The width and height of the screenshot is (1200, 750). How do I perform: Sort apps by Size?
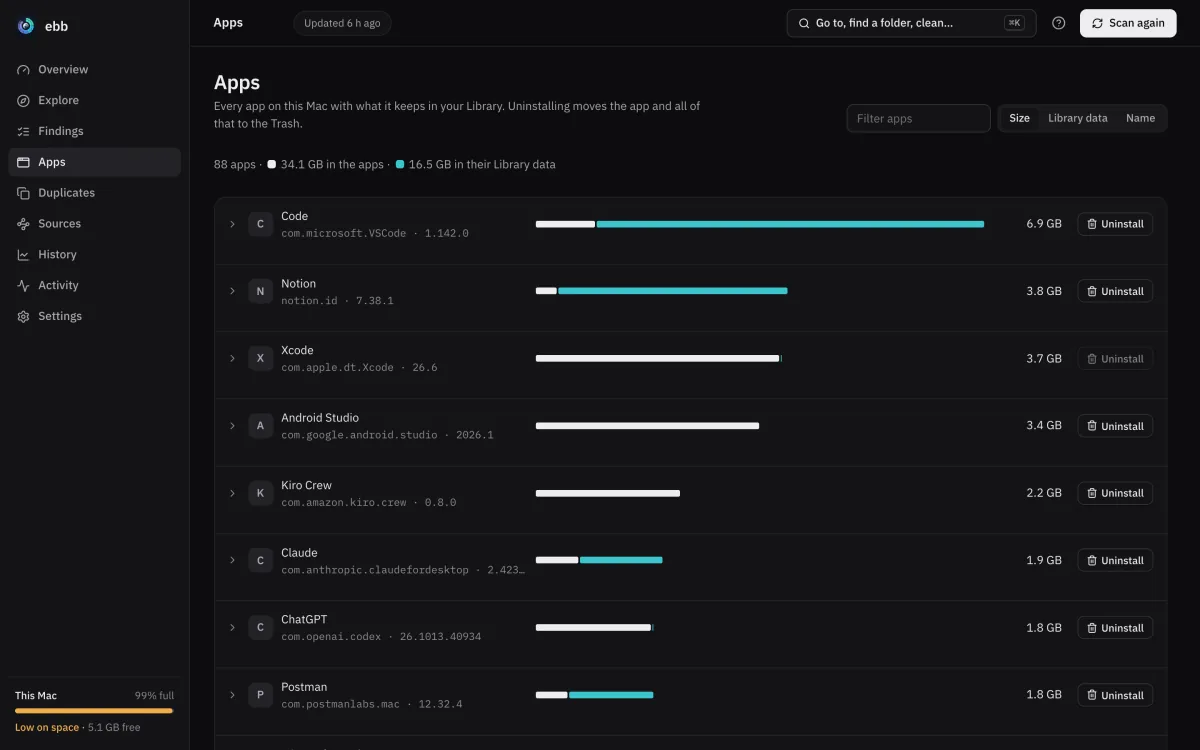[1019, 118]
